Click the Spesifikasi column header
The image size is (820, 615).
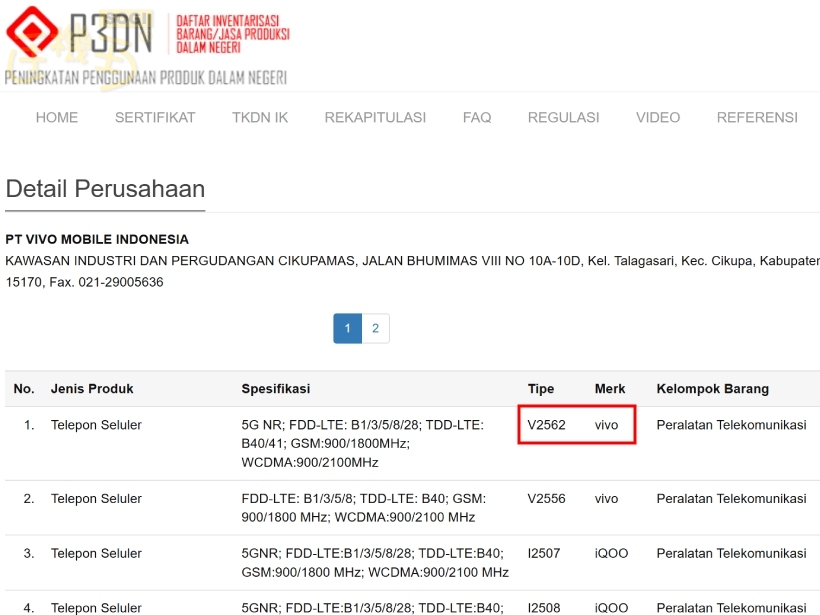point(276,388)
